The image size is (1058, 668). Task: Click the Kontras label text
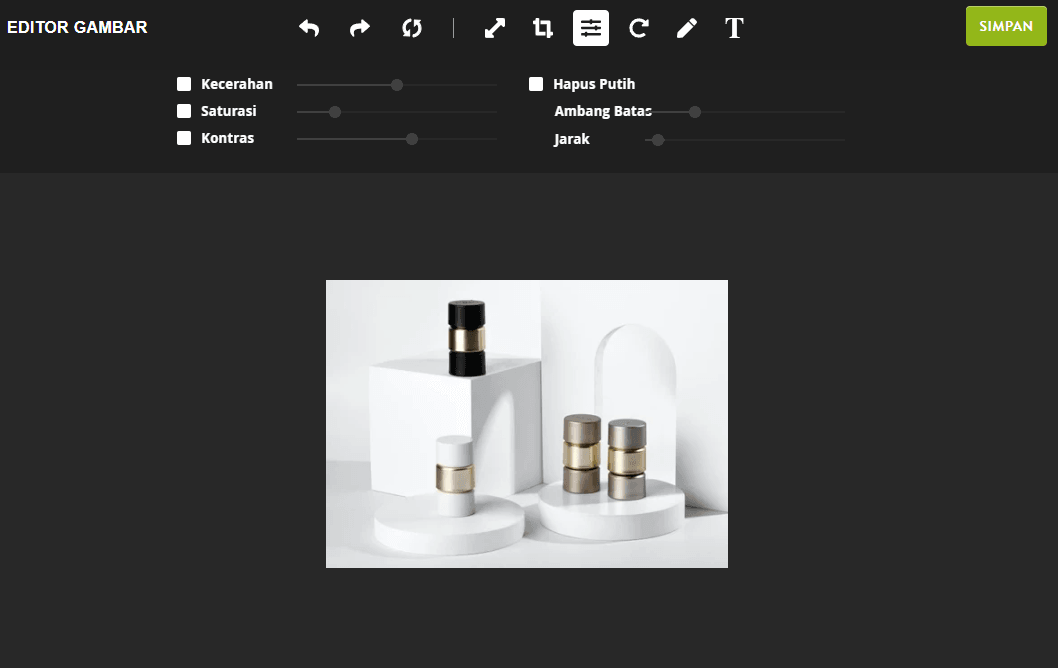coord(227,138)
